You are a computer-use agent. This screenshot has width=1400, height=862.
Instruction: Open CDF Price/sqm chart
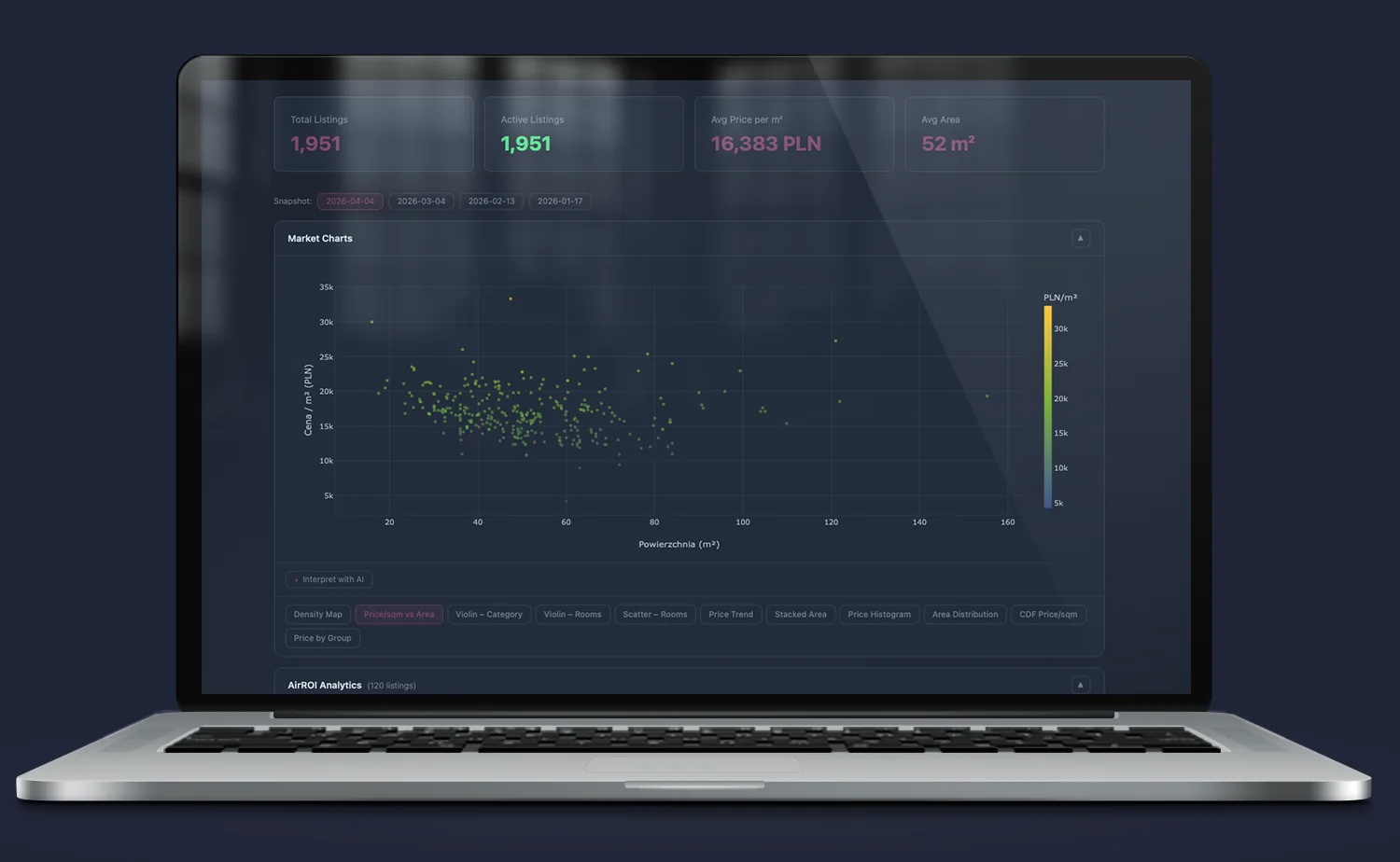coord(1048,614)
